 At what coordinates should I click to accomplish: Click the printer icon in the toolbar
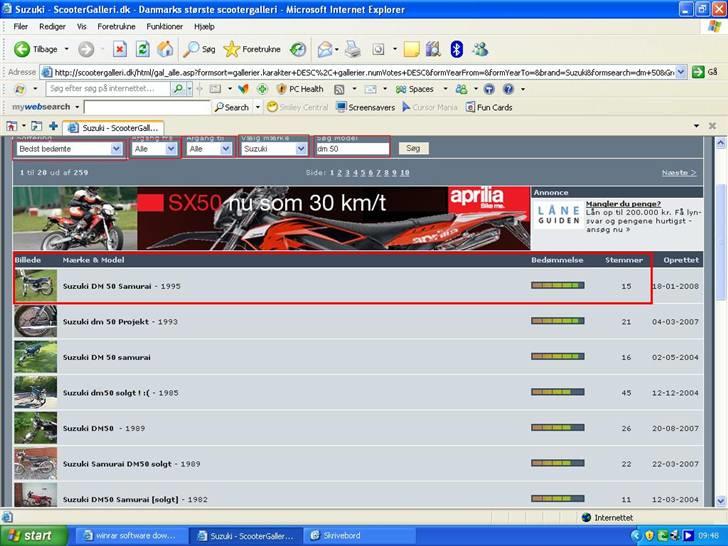coord(352,49)
